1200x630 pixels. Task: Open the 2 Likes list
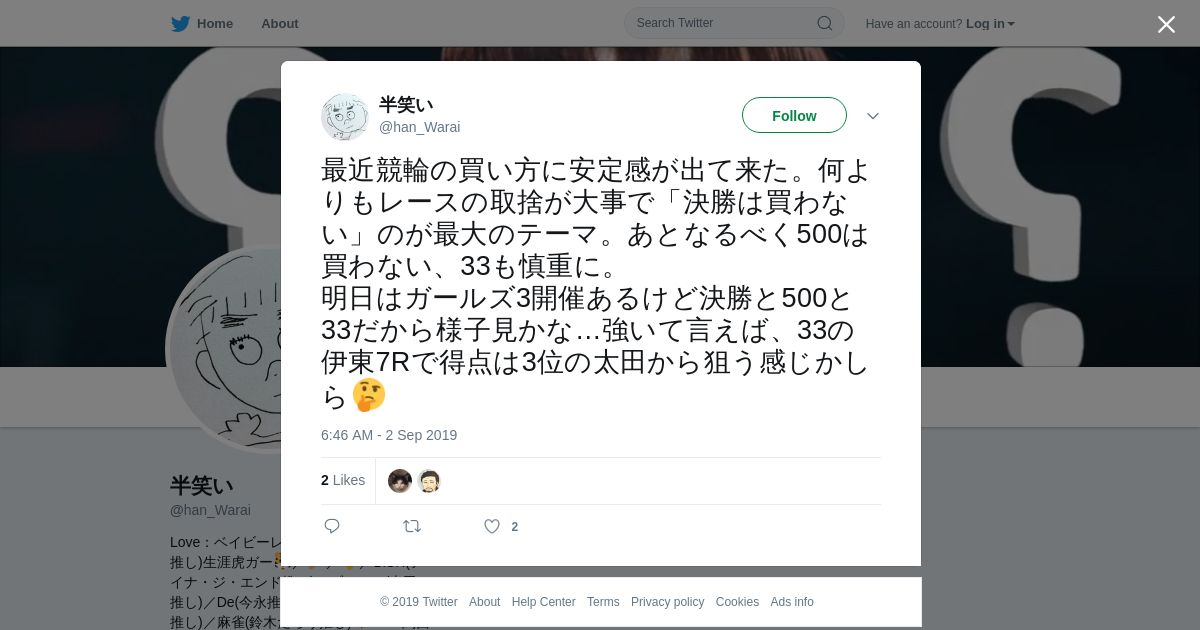(343, 480)
